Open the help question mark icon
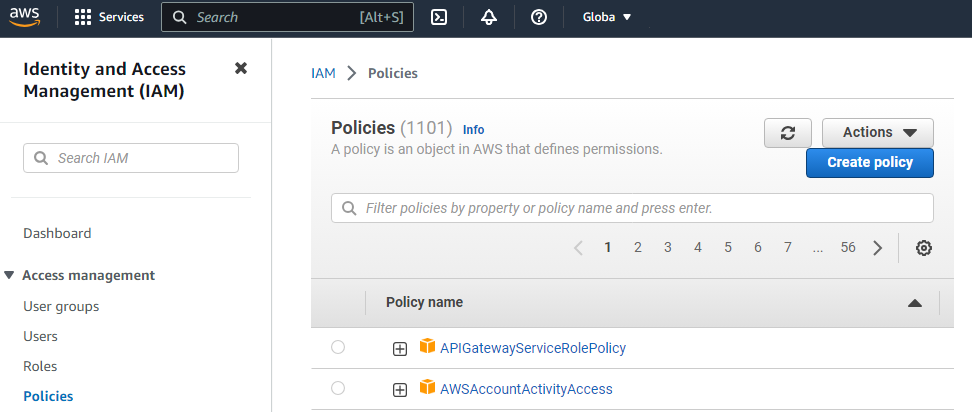The width and height of the screenshot is (972, 412). point(539,17)
